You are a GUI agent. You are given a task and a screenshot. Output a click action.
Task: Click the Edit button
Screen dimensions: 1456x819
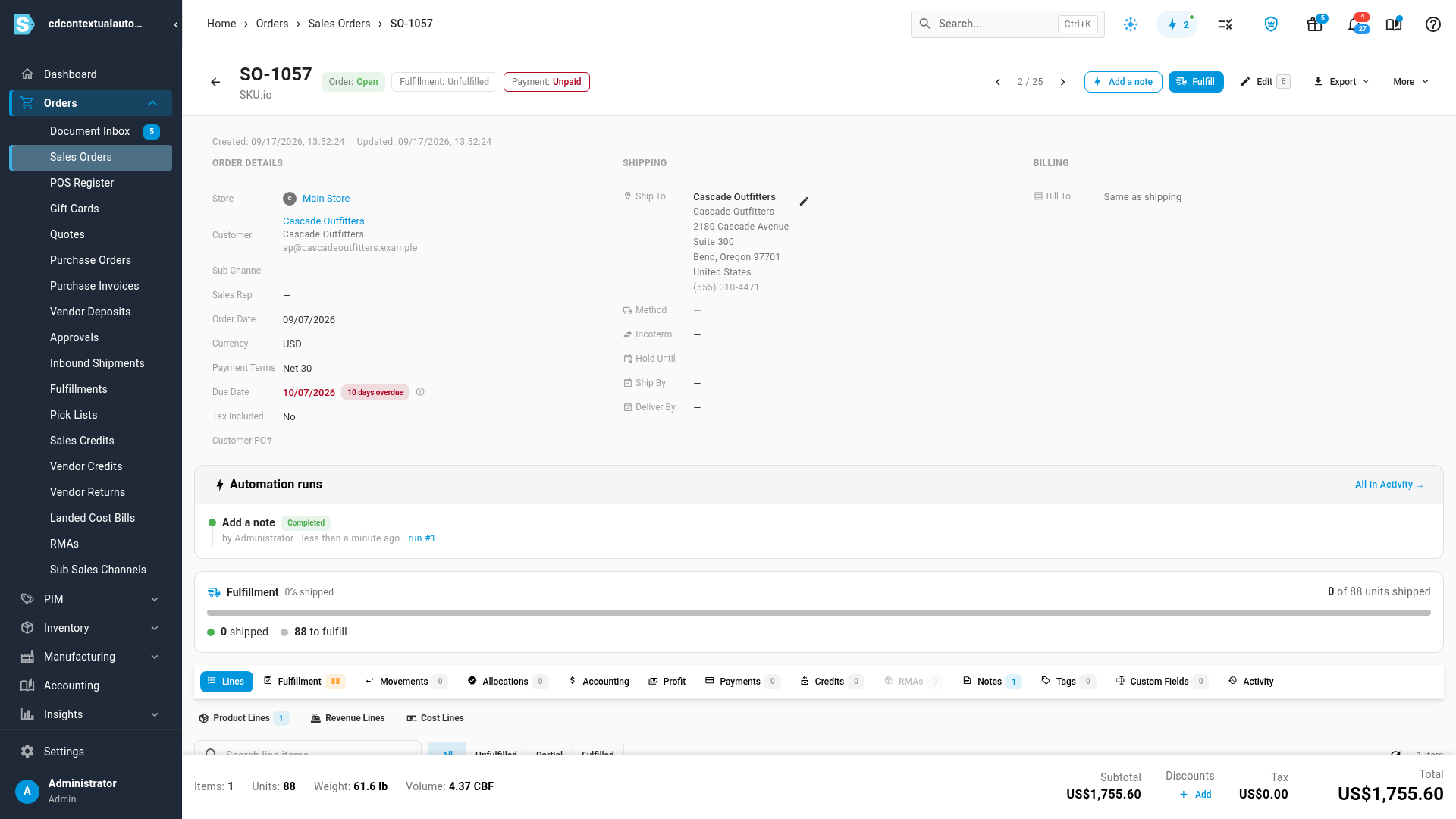tap(1265, 82)
